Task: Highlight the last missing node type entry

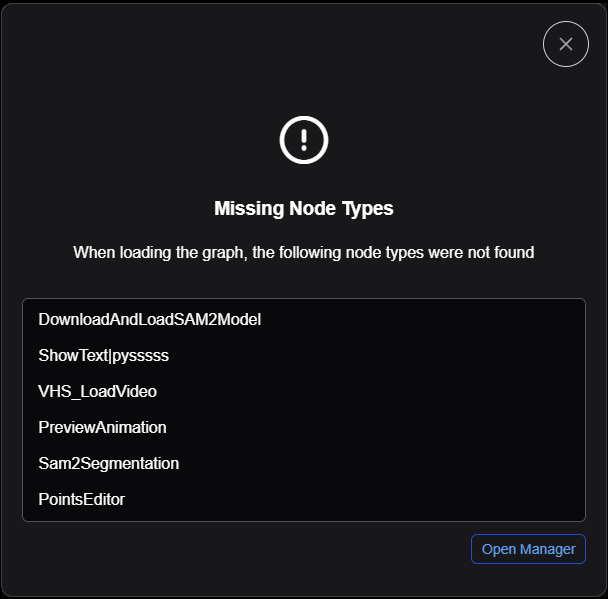Action: [x=82, y=500]
